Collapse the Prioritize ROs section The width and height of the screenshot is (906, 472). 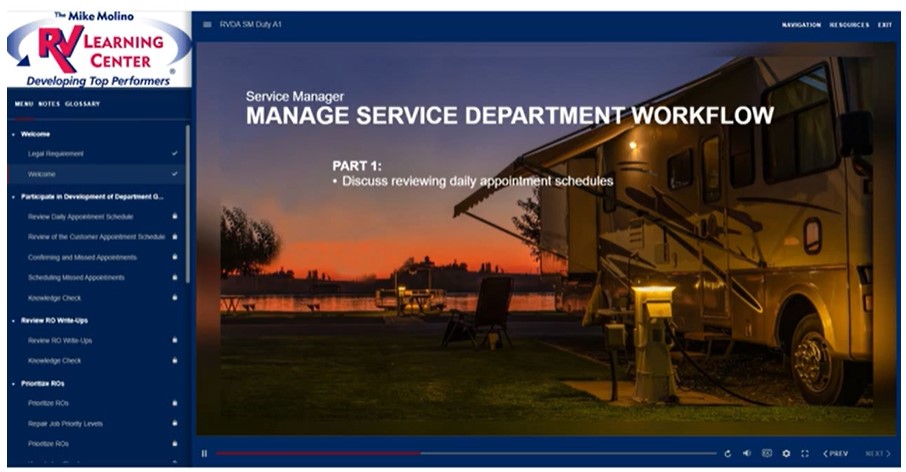pos(14,383)
